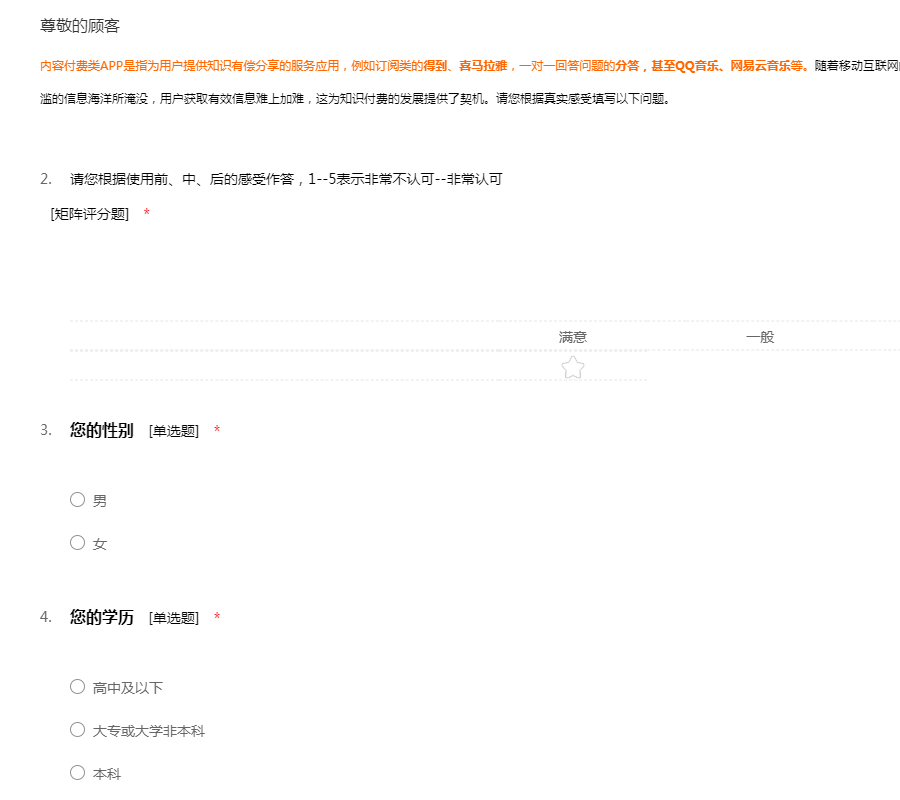Select the 男 radio button
The width and height of the screenshot is (900, 800).
pos(78,500)
